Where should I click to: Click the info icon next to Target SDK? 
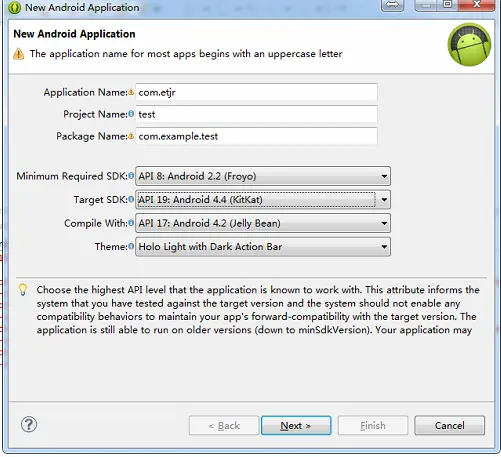click(131, 199)
